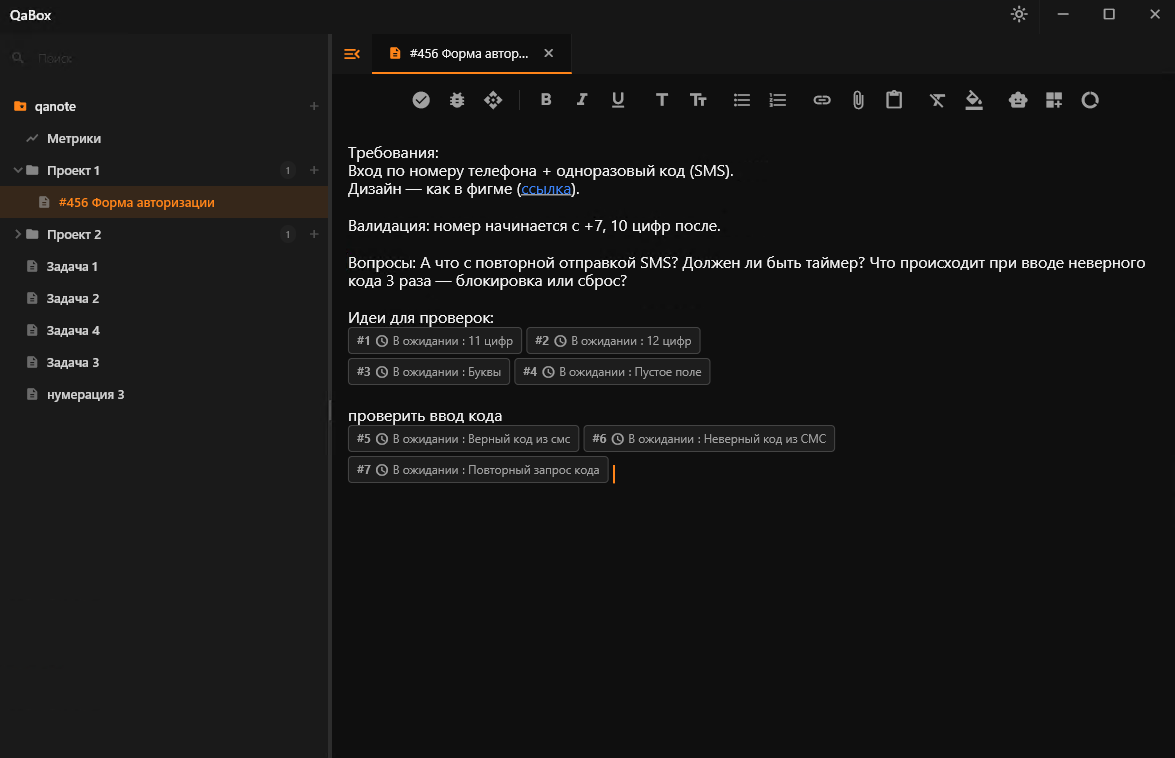
Task: Insert a test case check icon
Action: [x=421, y=100]
